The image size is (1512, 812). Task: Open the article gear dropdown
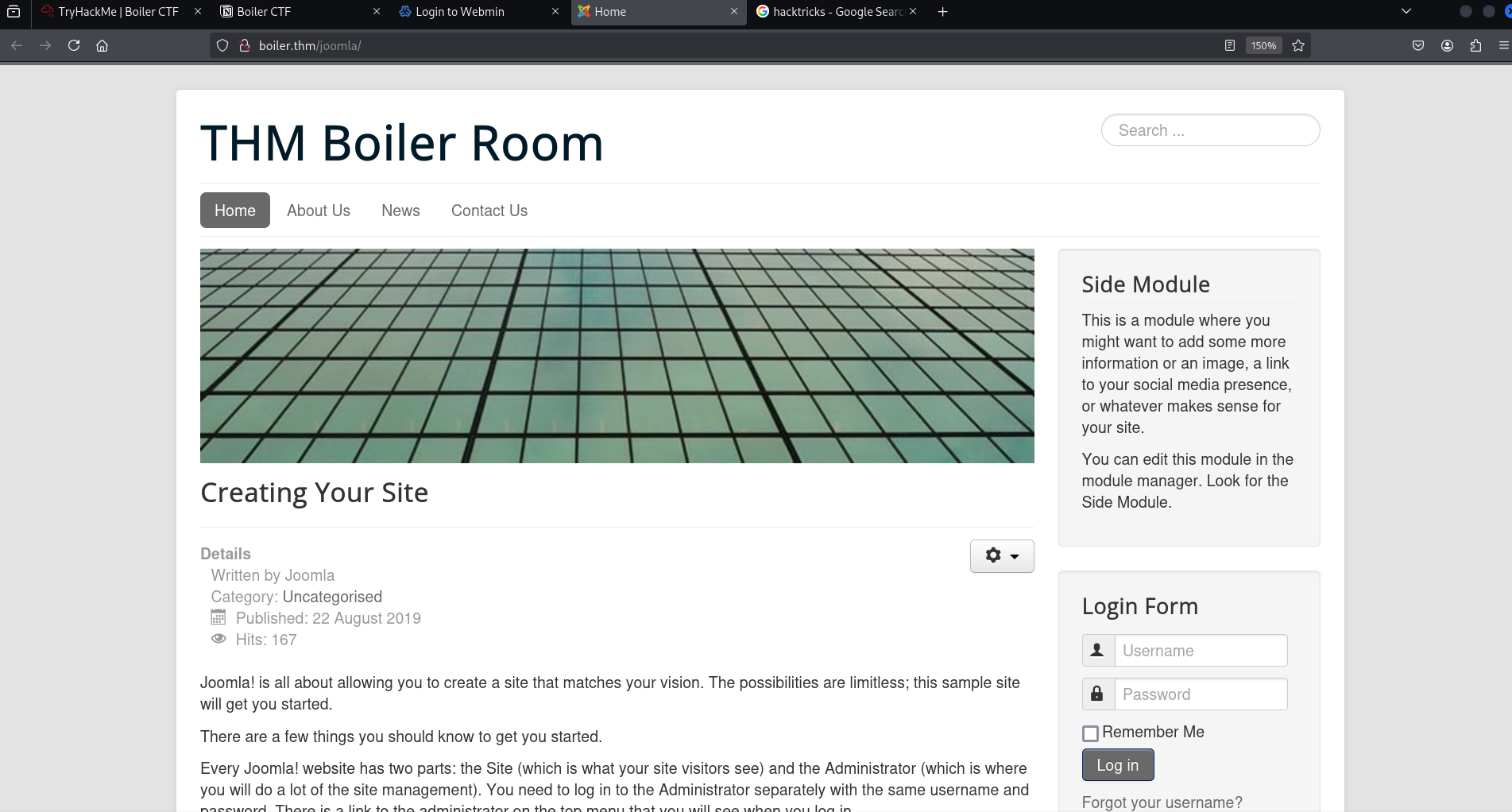(x=1001, y=555)
